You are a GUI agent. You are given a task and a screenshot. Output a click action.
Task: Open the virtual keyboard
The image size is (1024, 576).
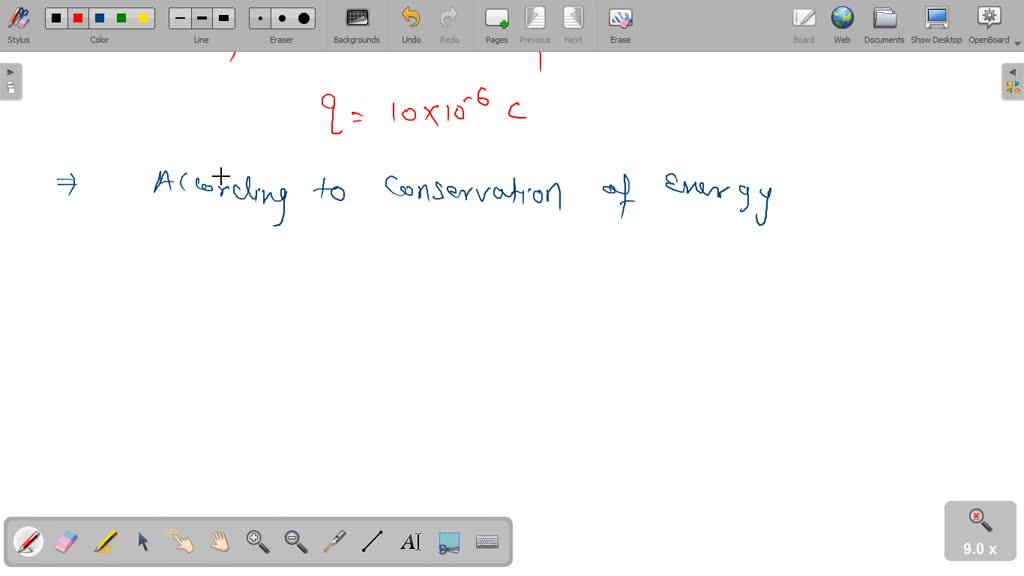pos(487,541)
